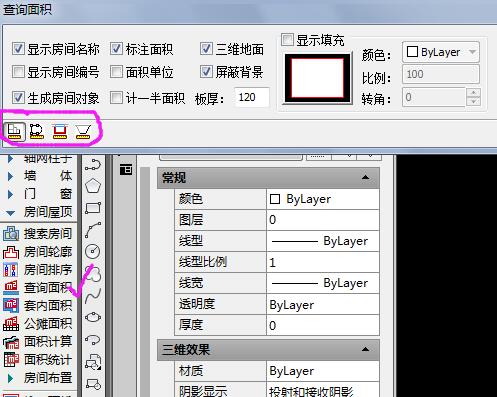Screen dimensions: 497x397
Task: Open the 颜色 ByLayer dropdown in dialog
Action: coord(441,52)
